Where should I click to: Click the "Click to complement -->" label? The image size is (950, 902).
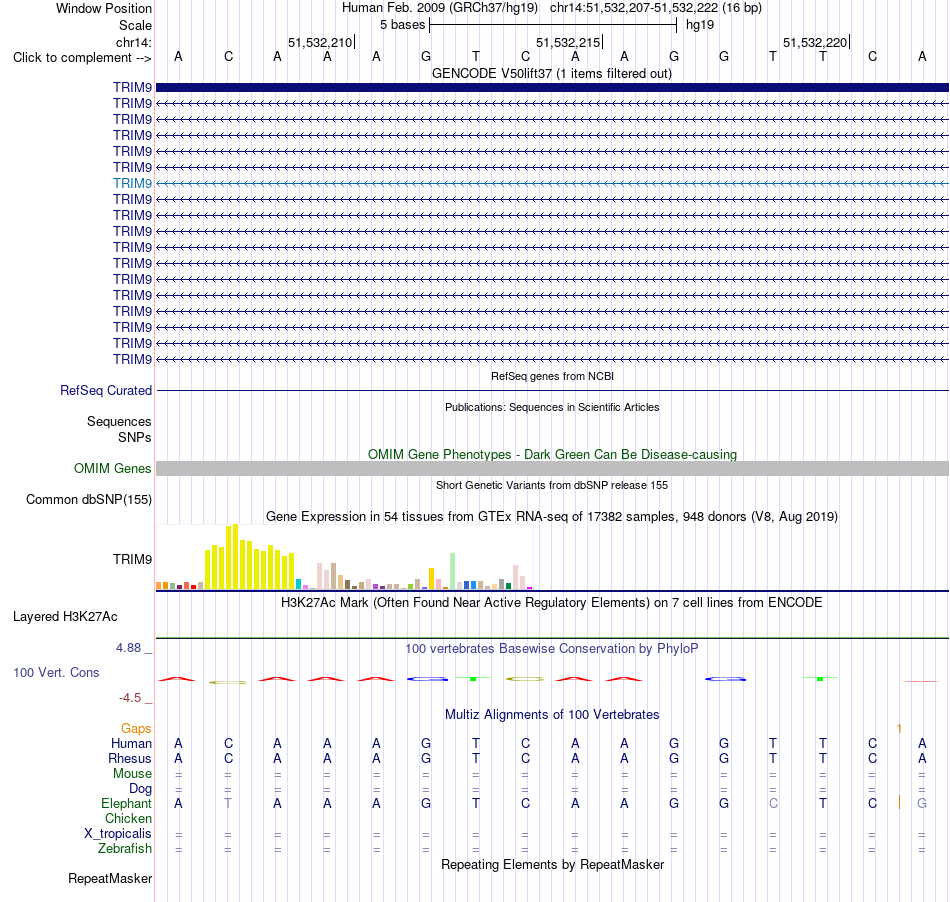[x=82, y=58]
